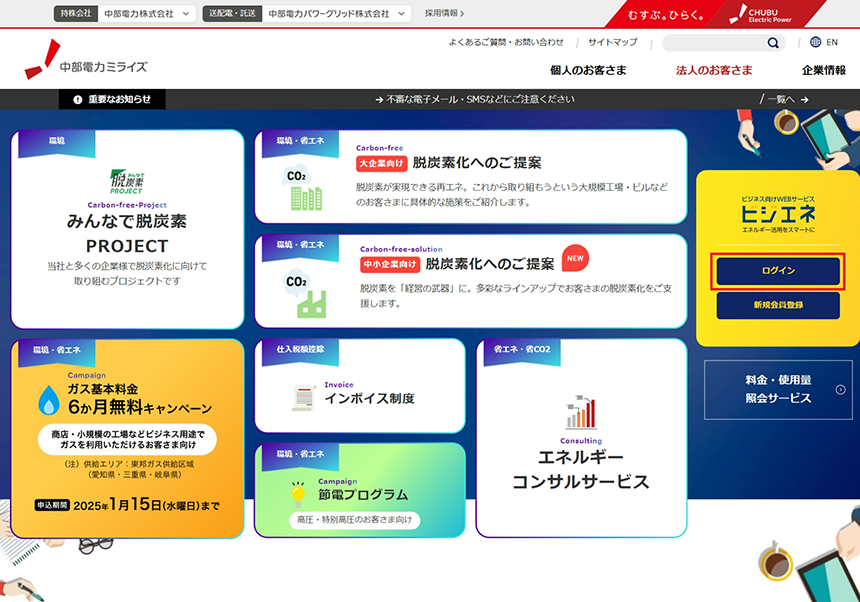
Task: Open the 料金・使用量照会サービス button
Action: [778, 390]
